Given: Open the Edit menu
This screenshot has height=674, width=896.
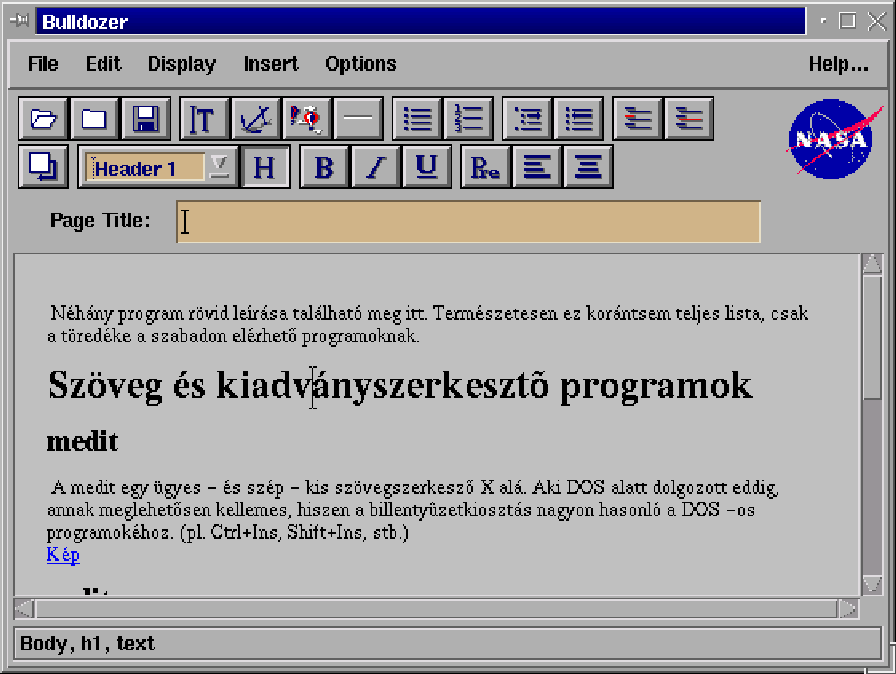Looking at the screenshot, I should [x=103, y=64].
